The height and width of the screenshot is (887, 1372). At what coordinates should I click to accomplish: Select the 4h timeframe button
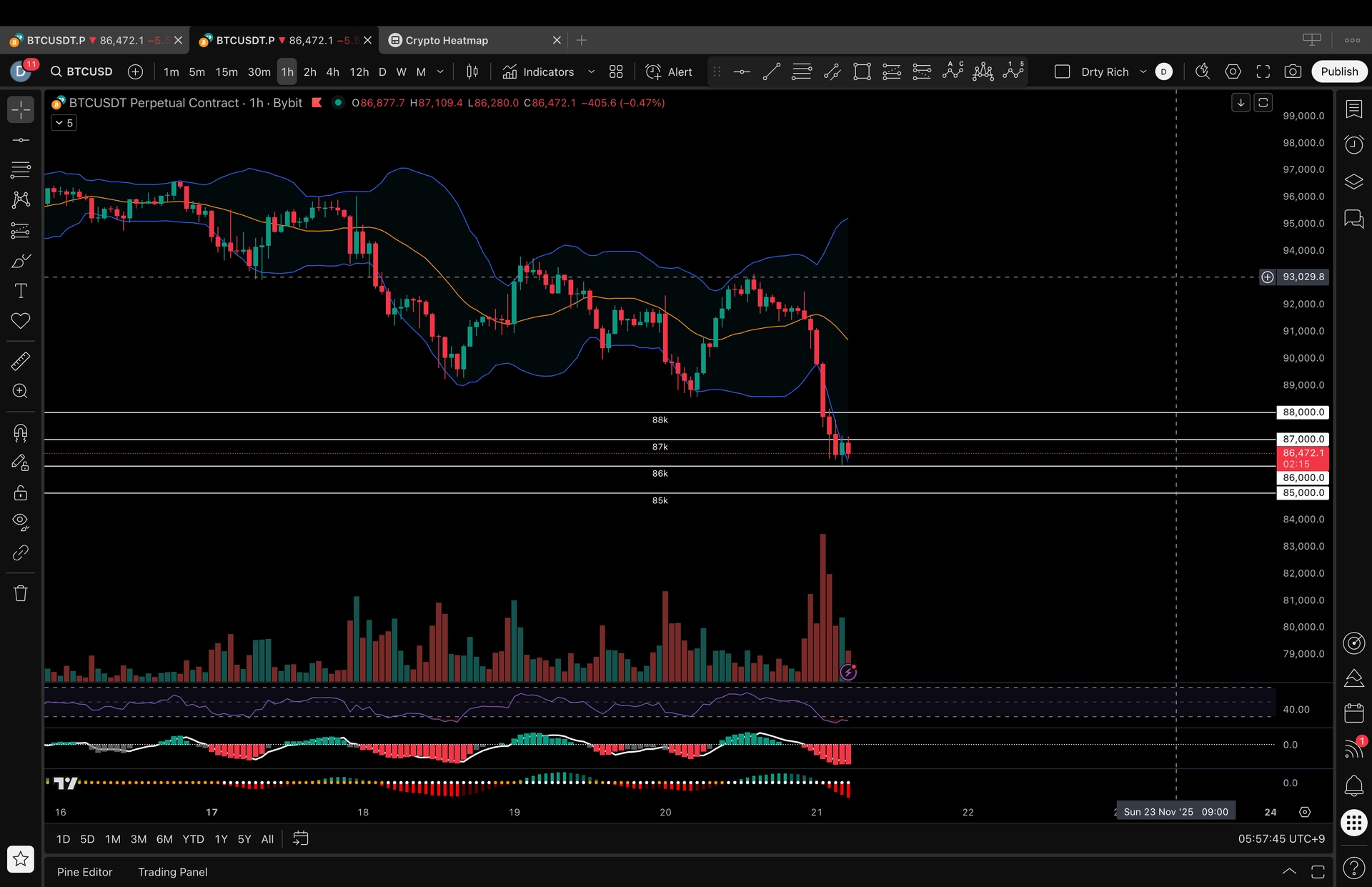(x=332, y=71)
